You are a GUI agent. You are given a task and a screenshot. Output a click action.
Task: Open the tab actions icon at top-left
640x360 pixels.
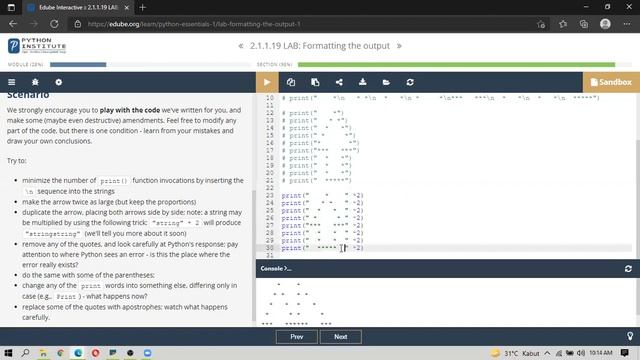click(x=11, y=7)
